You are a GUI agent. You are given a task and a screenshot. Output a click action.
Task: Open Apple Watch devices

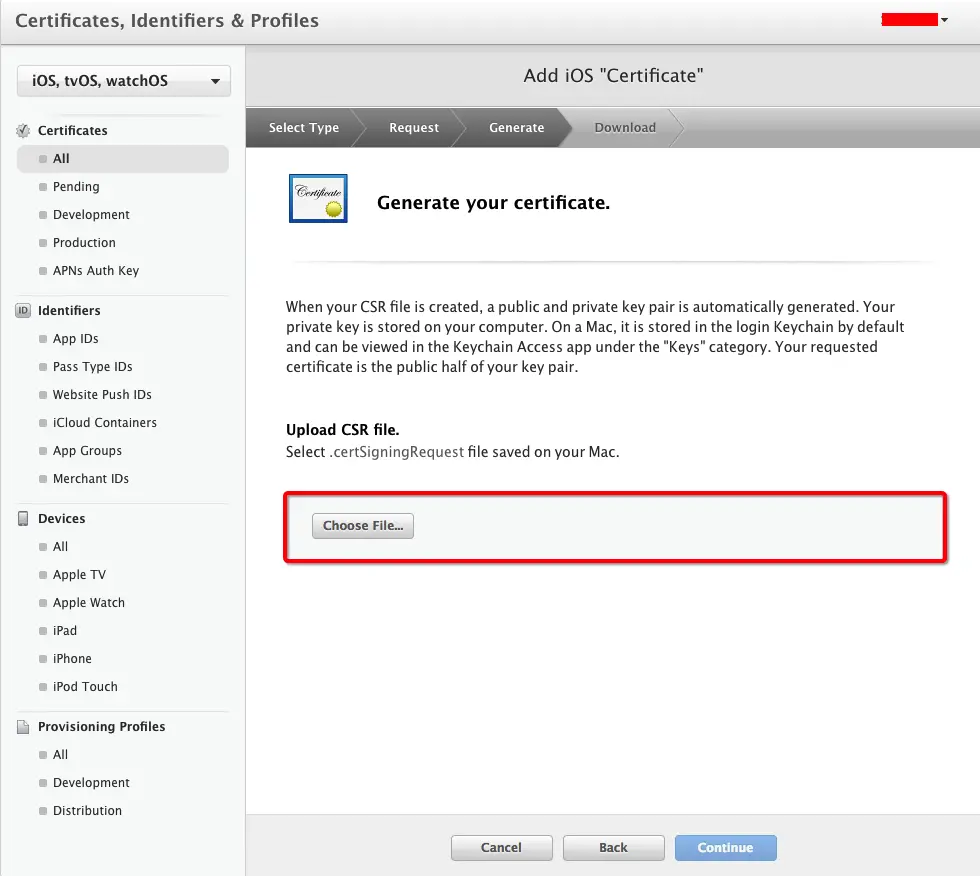click(89, 603)
